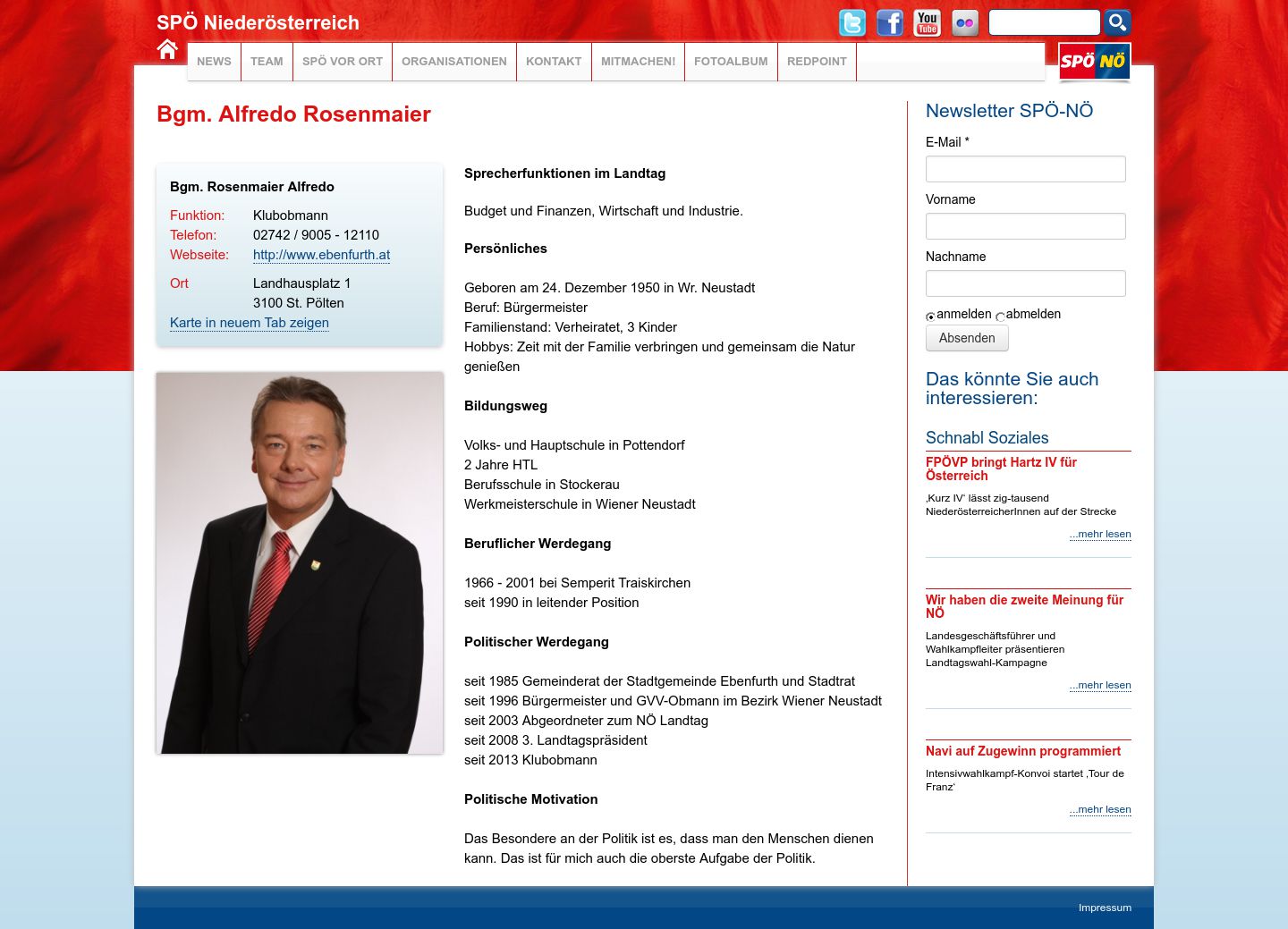Click the phone number 02742 / 9005 - 12110

[x=316, y=235]
